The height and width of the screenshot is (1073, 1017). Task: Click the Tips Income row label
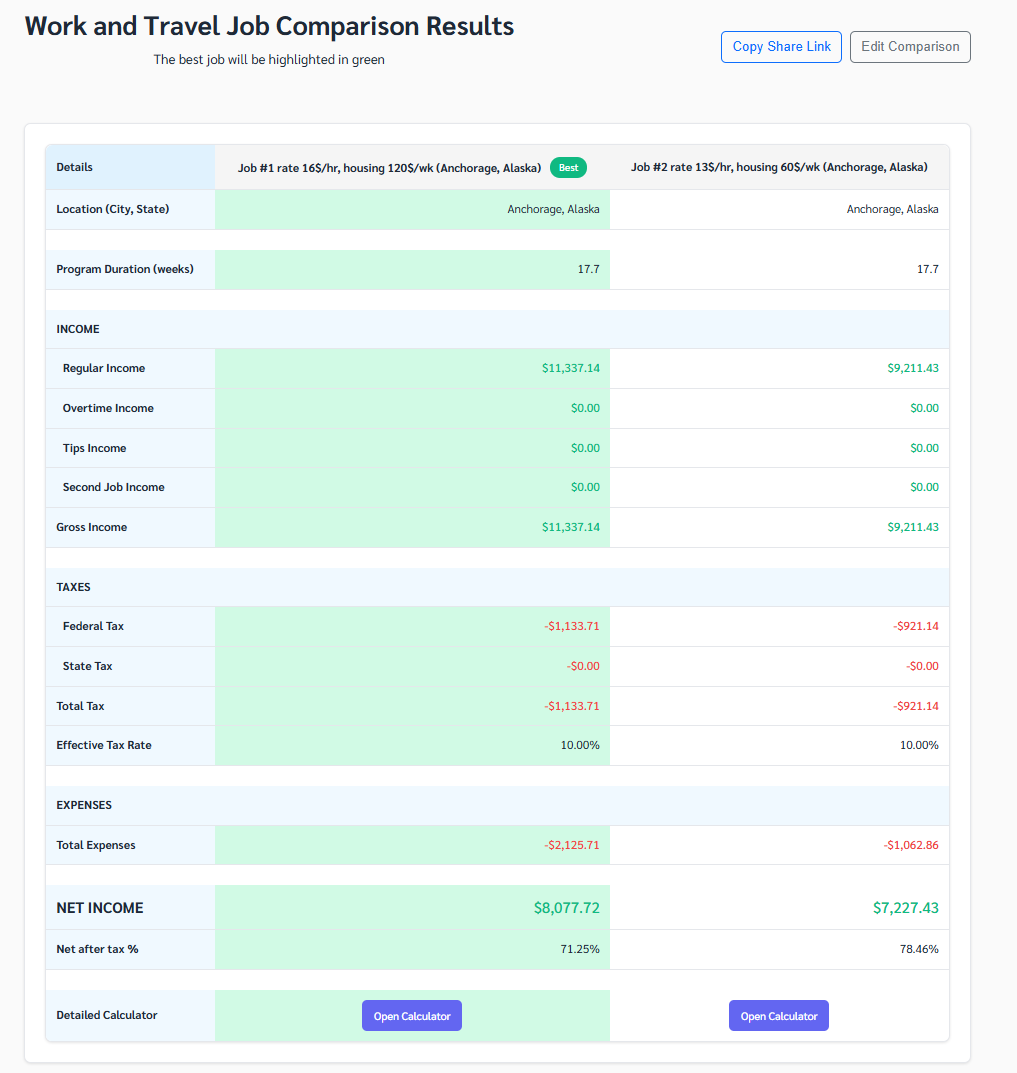point(94,448)
